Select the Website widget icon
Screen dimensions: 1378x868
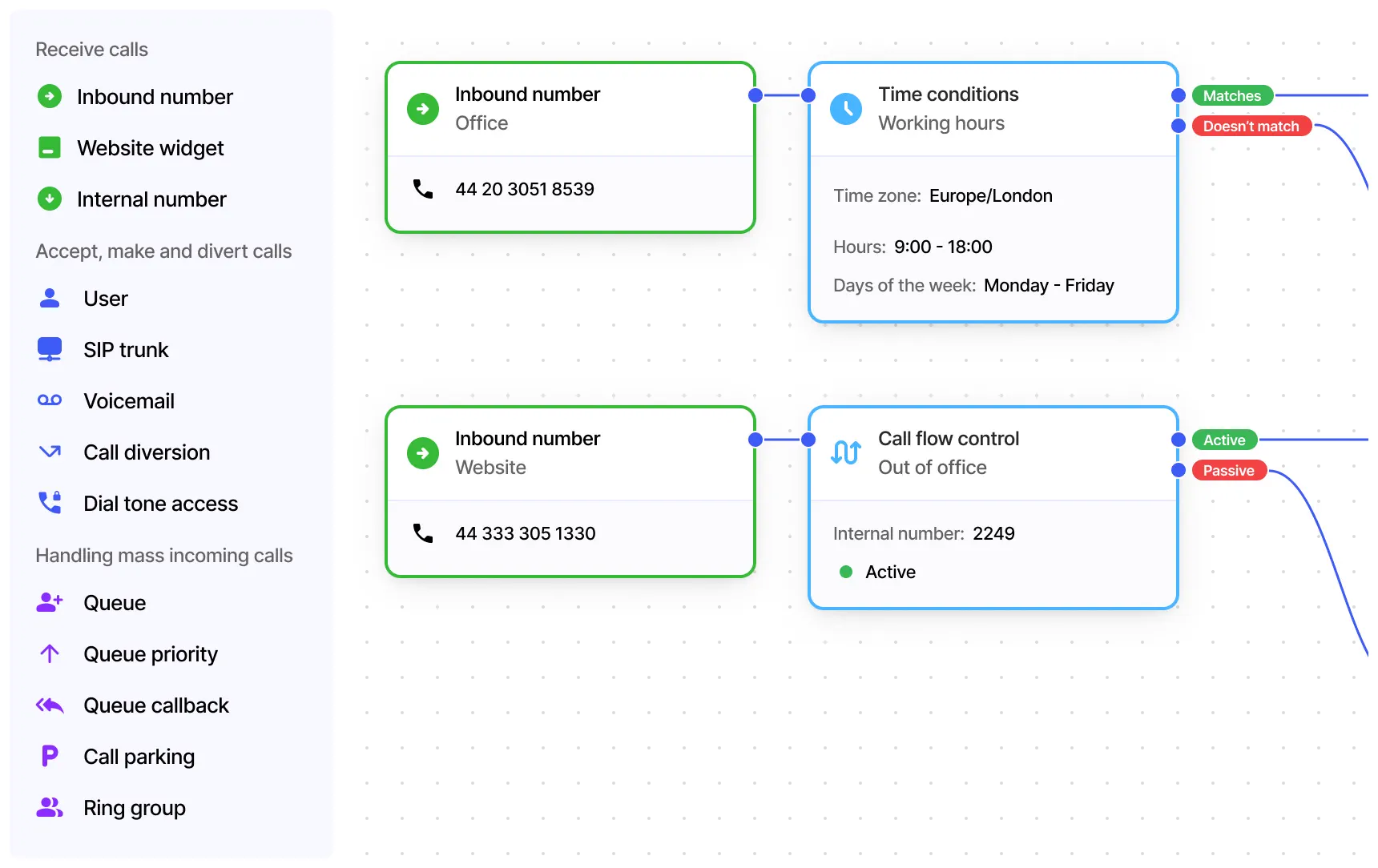[50, 148]
